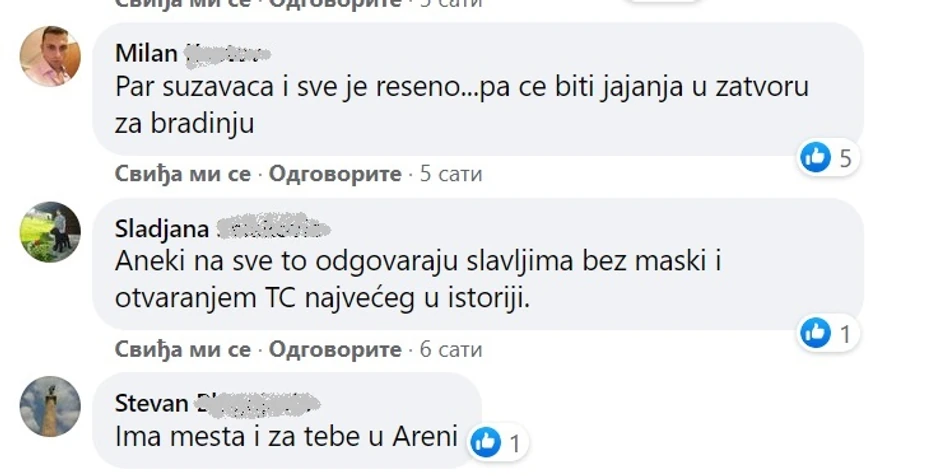Image resolution: width=940 pixels, height=476 pixels.
Task: Open the "5 сати" timestamp below Milan's comment
Action: (450, 174)
